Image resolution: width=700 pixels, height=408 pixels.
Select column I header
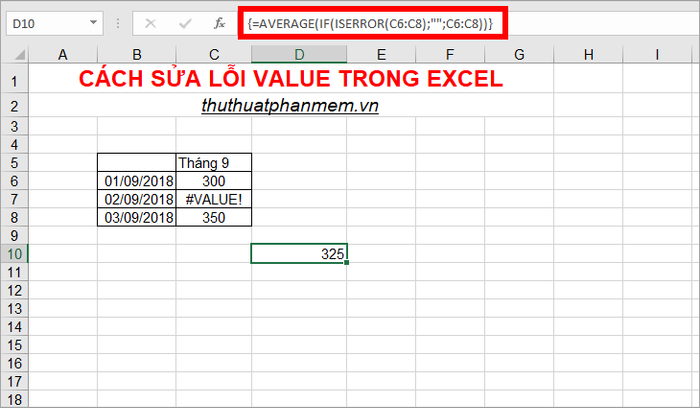coord(657,54)
